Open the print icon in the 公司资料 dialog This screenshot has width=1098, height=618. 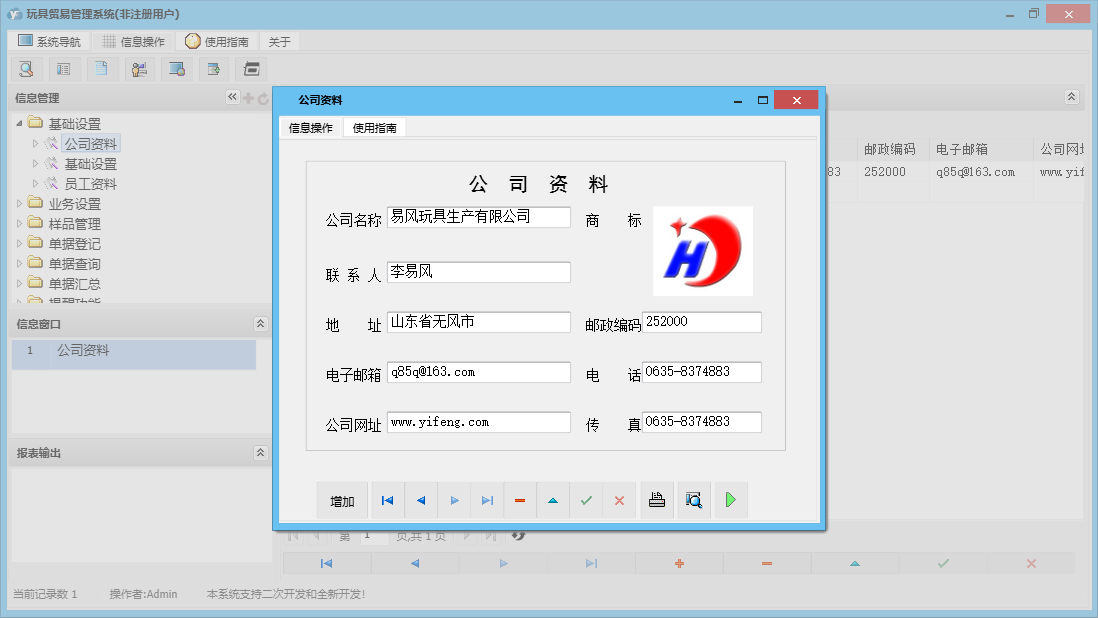657,500
